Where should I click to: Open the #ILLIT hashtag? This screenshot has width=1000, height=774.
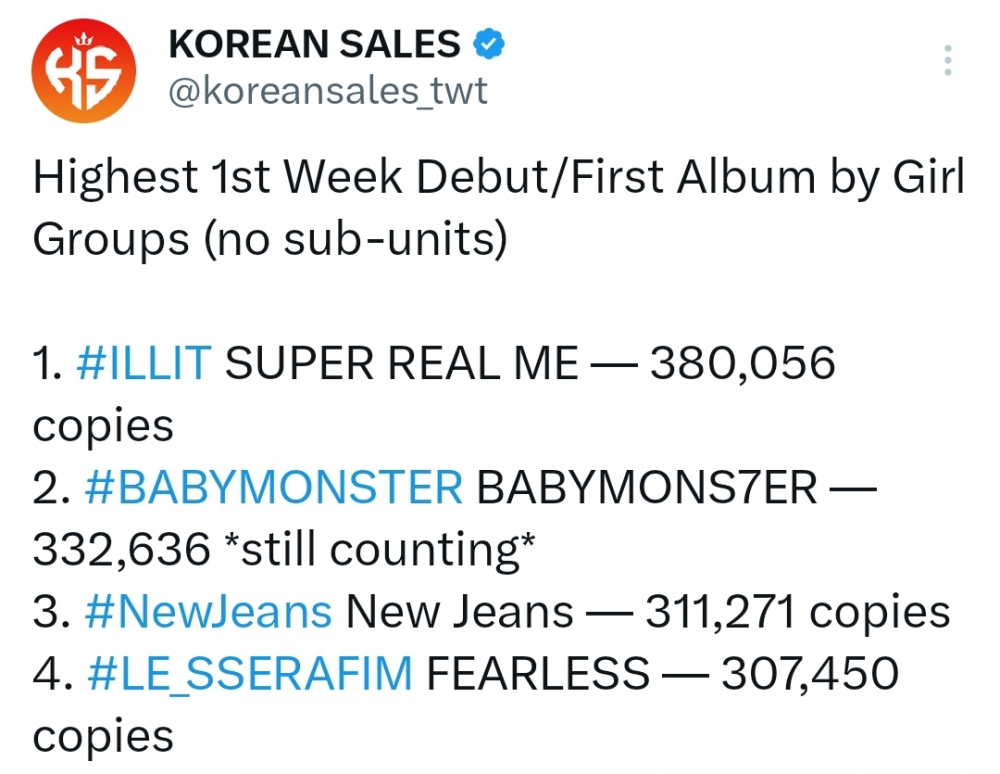click(x=143, y=363)
